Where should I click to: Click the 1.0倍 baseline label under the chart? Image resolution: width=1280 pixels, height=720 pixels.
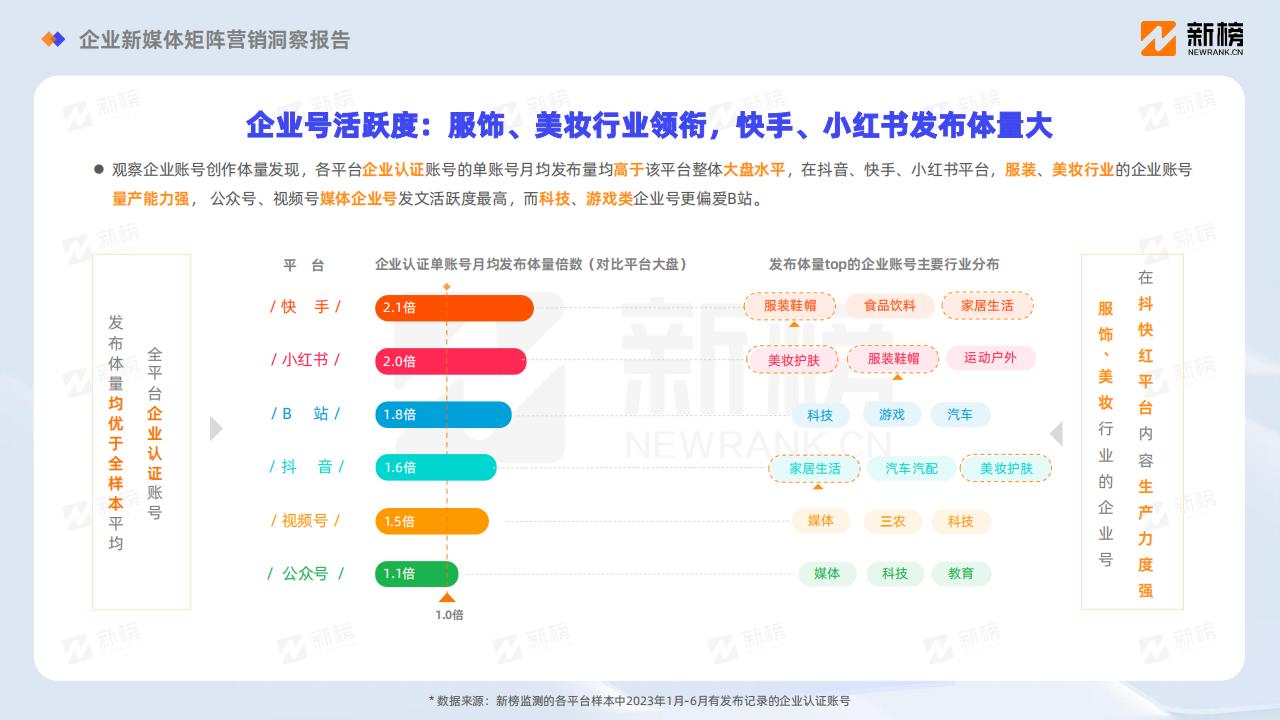coord(449,615)
